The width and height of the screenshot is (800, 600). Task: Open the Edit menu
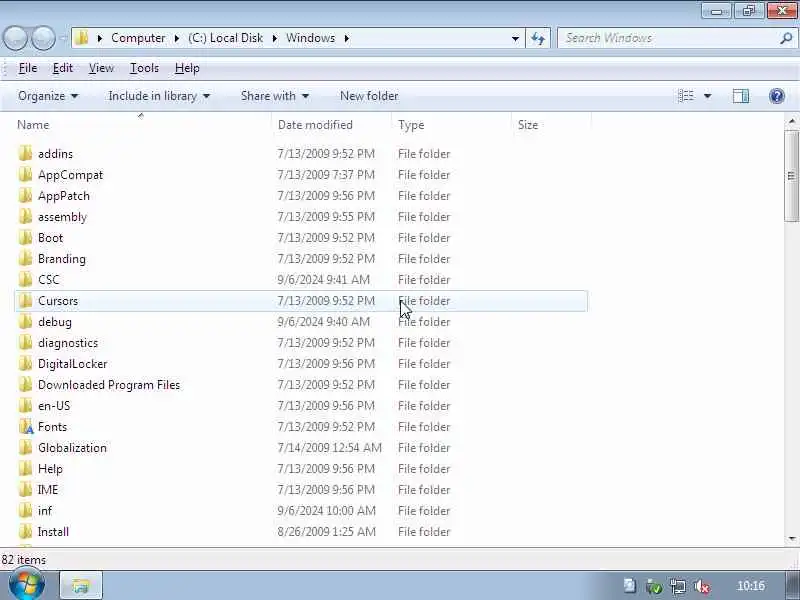[x=63, y=68]
